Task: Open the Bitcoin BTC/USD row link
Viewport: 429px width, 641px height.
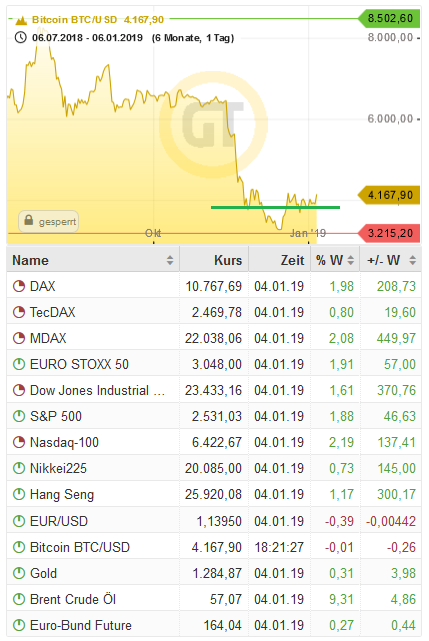Action: coord(80,547)
